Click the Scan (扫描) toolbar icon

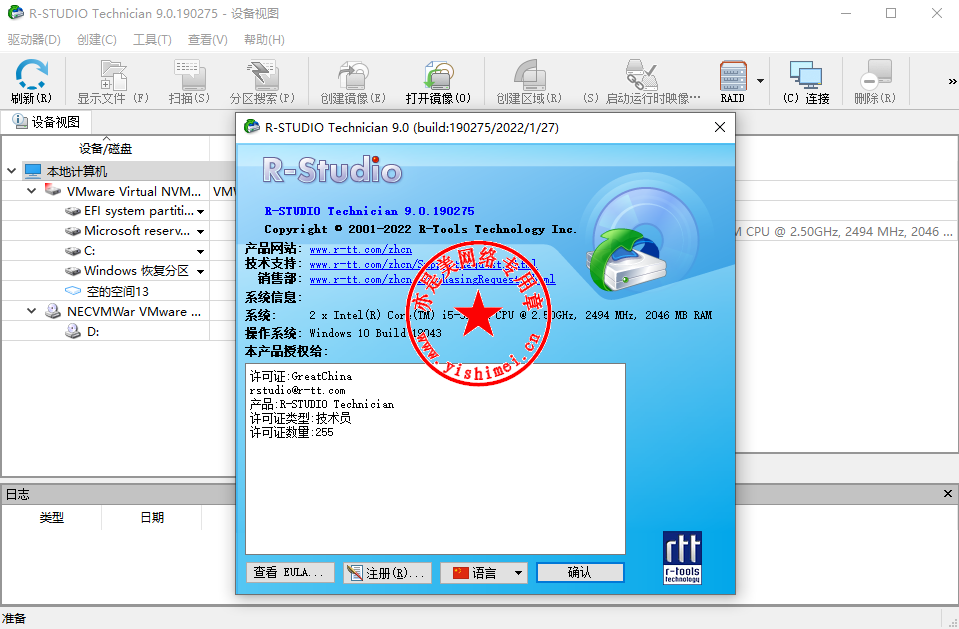pos(190,75)
